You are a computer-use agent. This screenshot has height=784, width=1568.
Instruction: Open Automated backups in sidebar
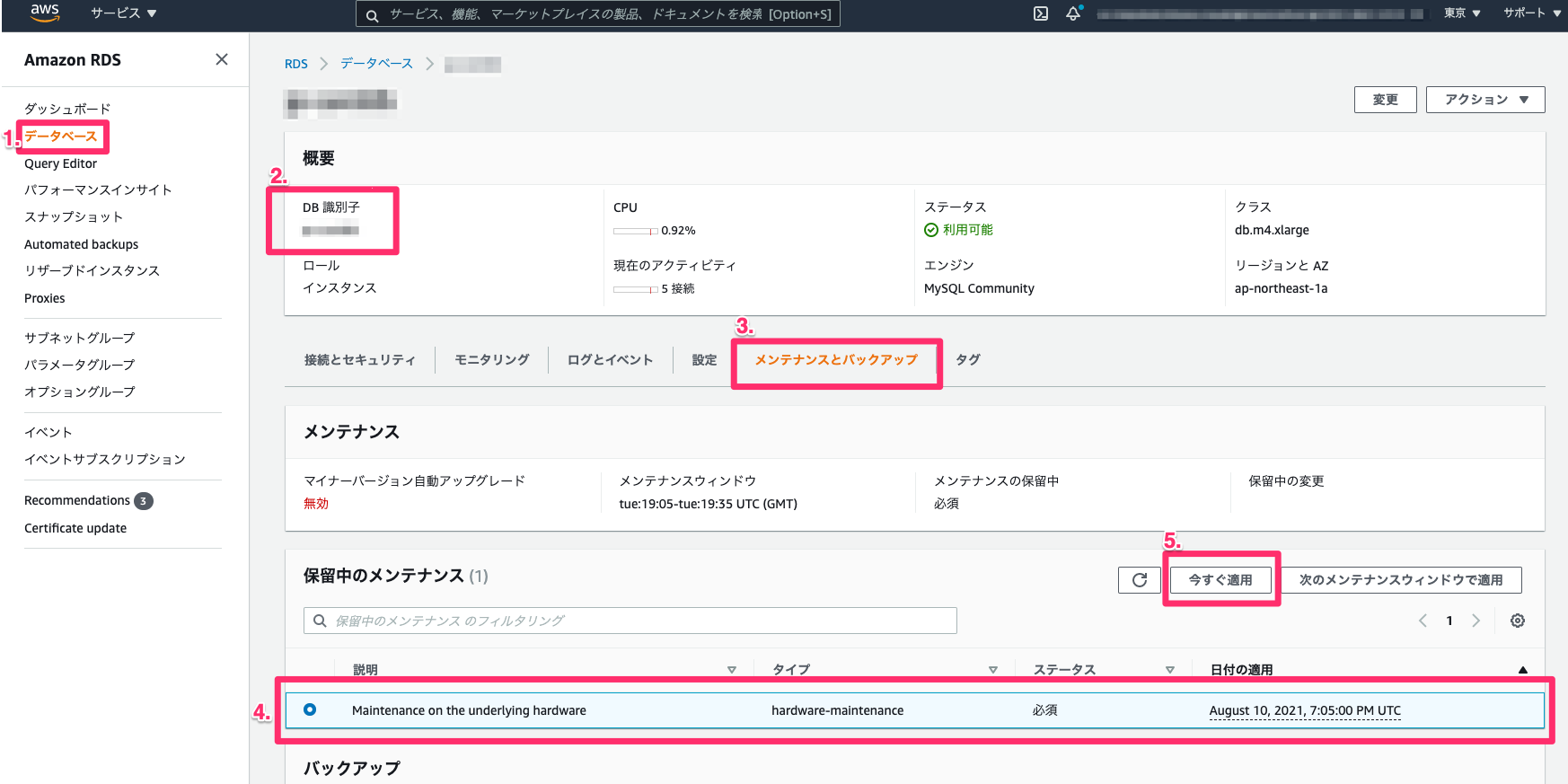point(82,244)
